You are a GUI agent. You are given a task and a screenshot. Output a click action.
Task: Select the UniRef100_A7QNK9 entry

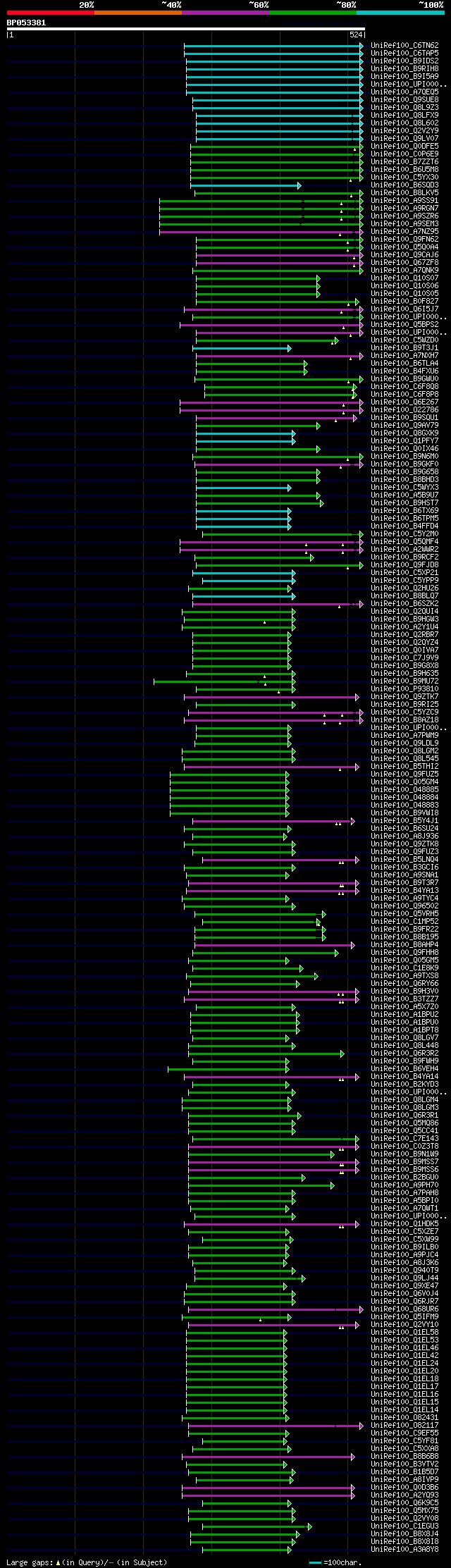(x=404, y=271)
